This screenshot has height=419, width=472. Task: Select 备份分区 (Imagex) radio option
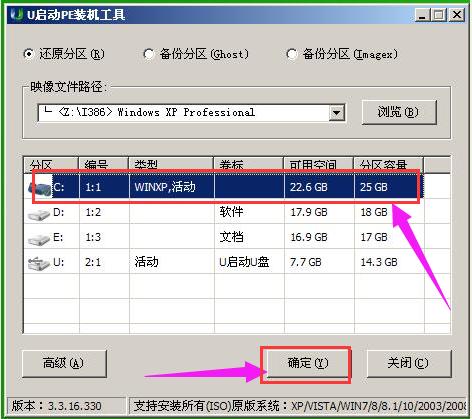[292, 54]
